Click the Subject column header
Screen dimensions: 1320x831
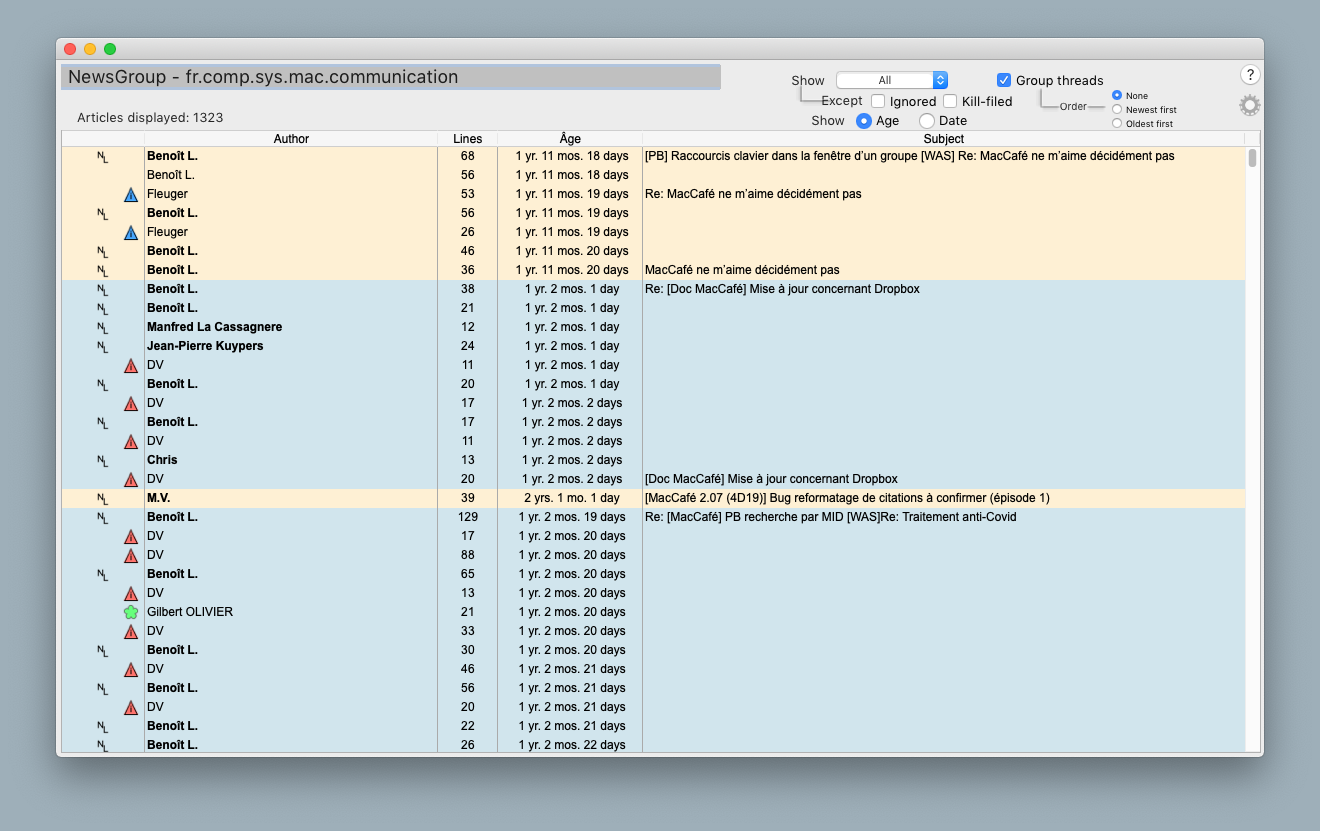point(943,139)
